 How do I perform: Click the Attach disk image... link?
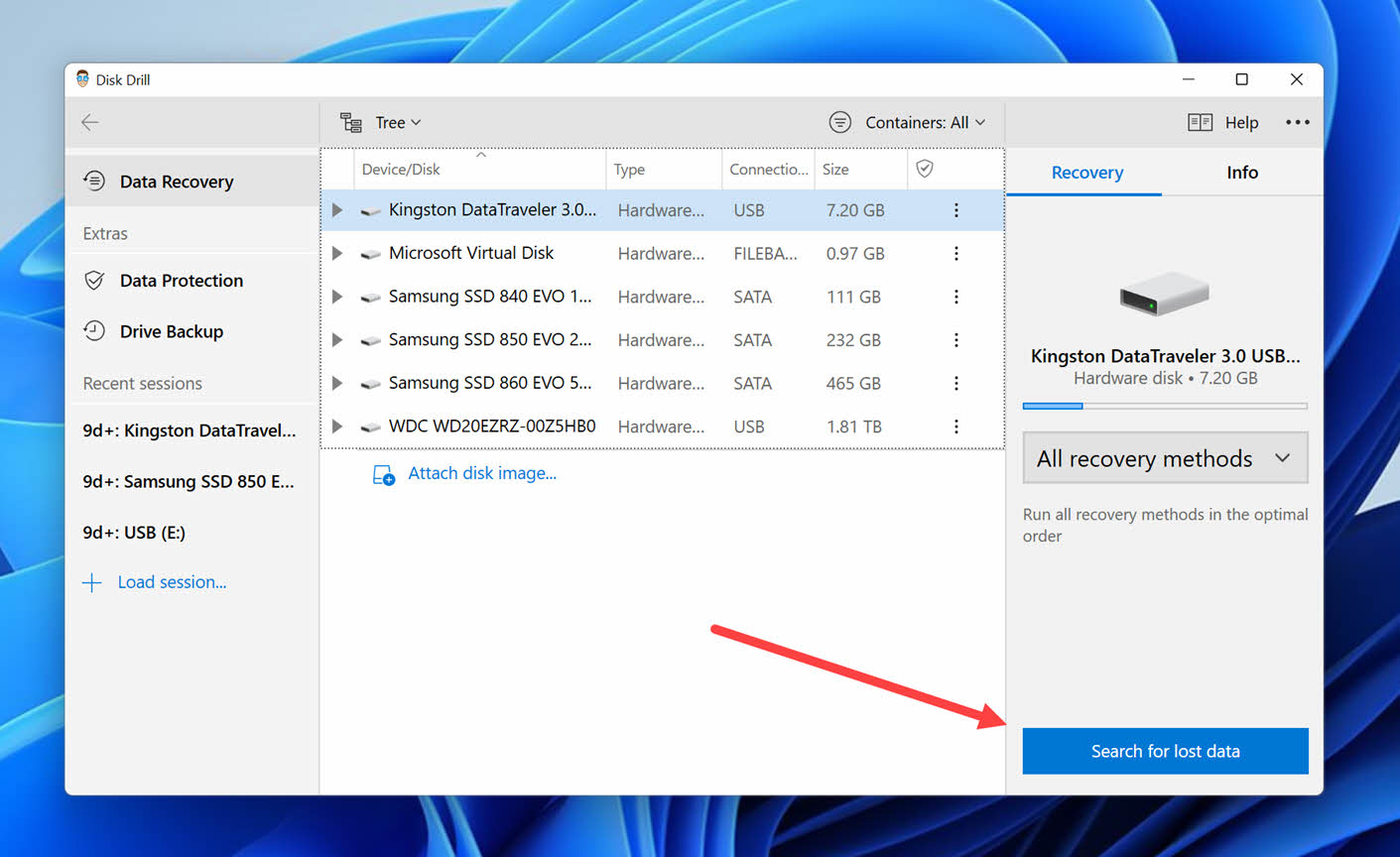coord(482,473)
